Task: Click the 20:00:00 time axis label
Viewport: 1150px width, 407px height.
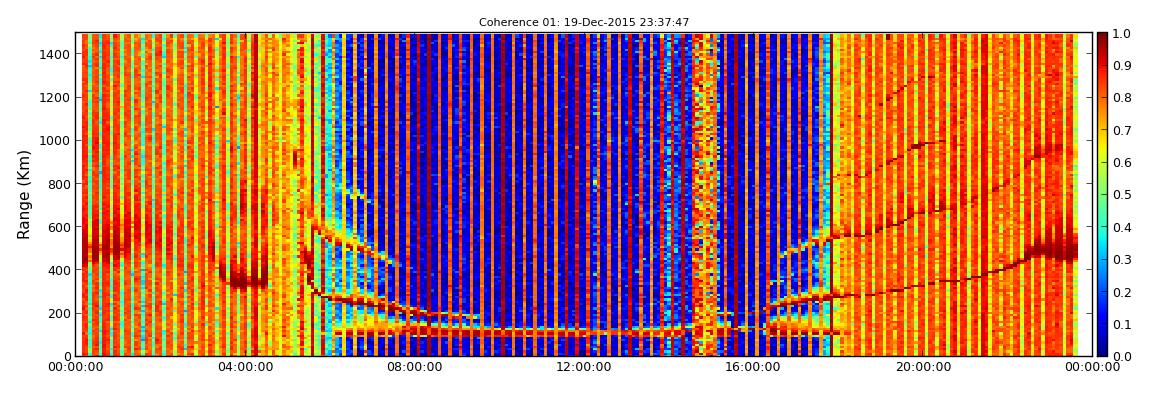Action: pos(921,367)
